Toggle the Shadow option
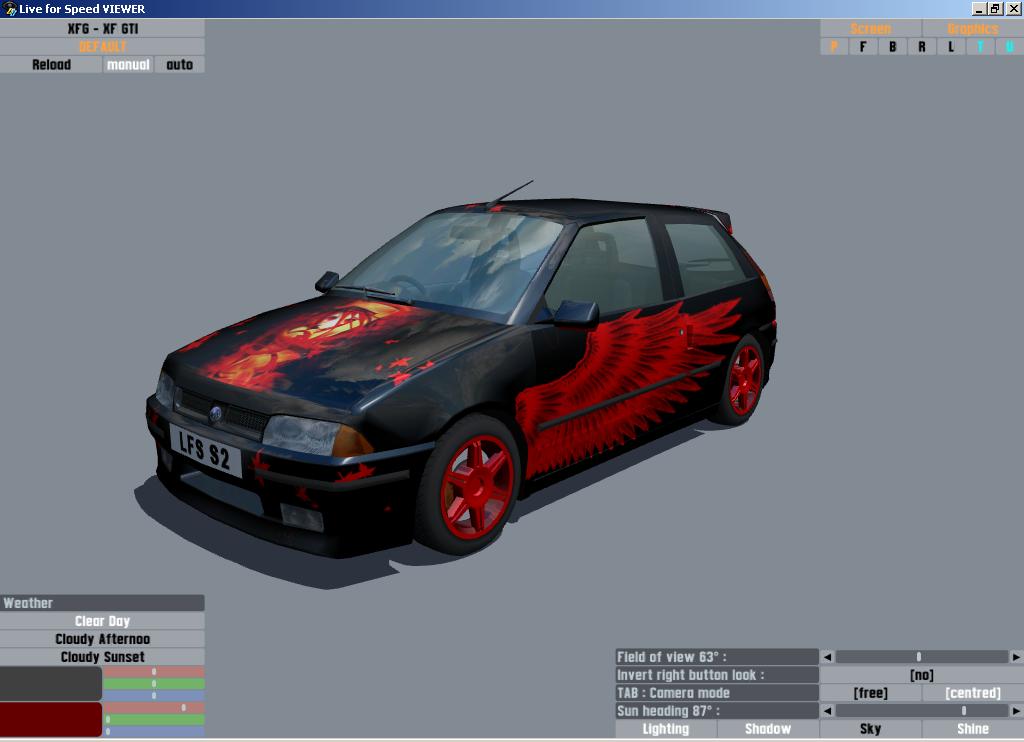 [768, 729]
